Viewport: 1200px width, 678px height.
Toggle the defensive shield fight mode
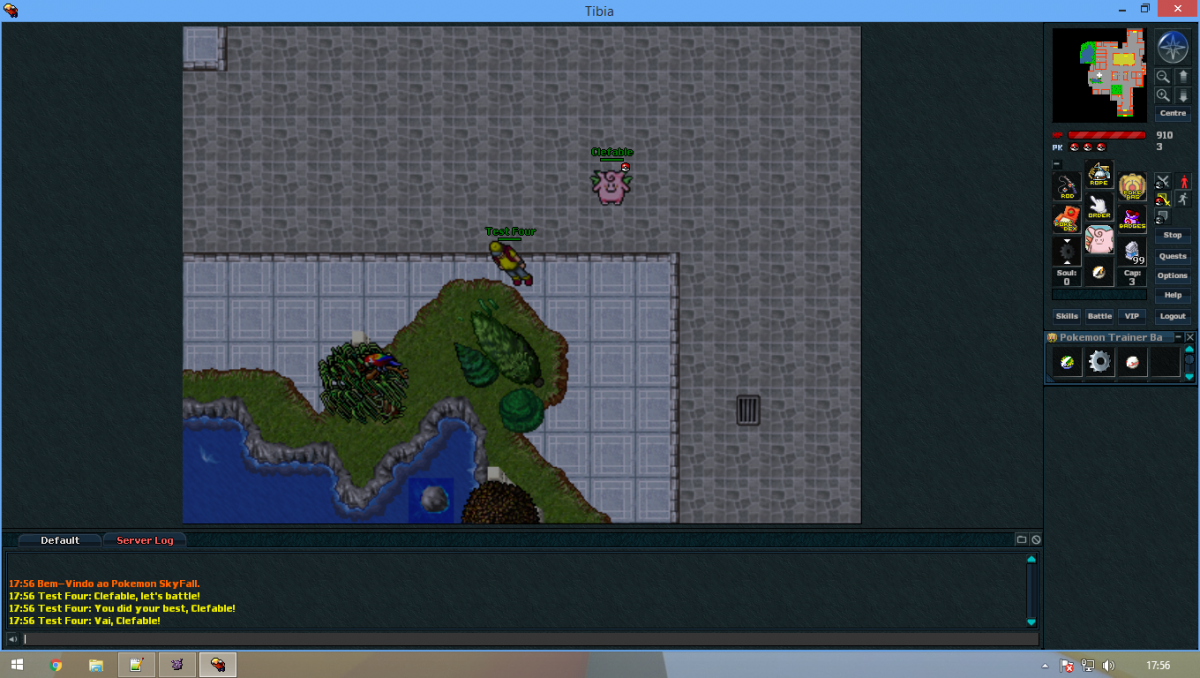click(1164, 217)
